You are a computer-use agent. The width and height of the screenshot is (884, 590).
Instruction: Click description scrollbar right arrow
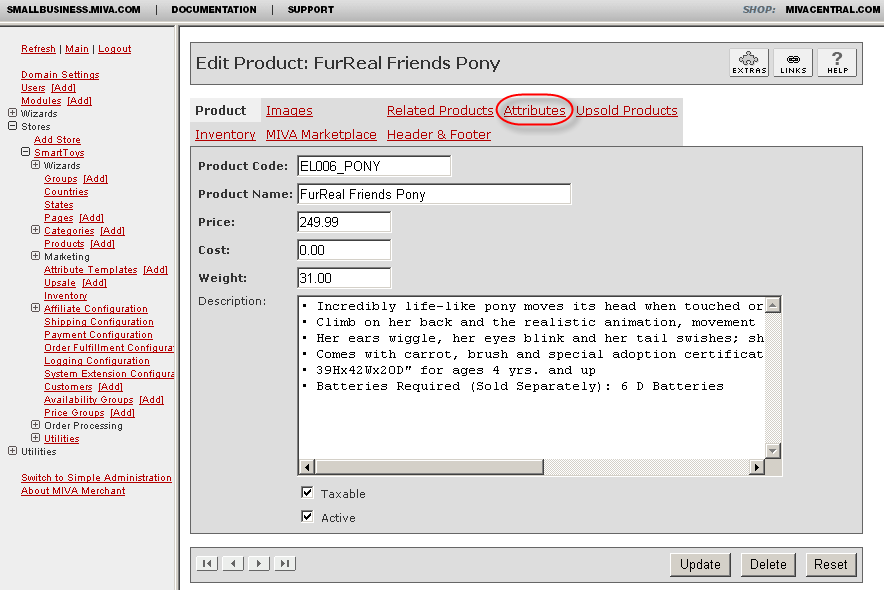[x=757, y=467]
